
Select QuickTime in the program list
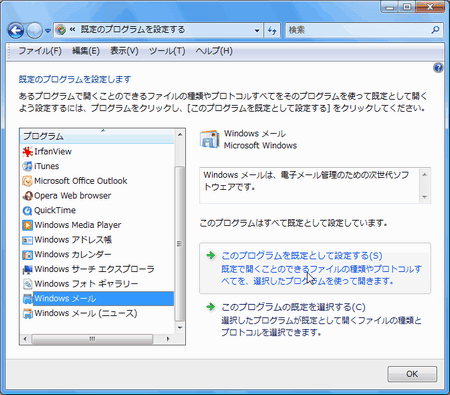[55, 210]
